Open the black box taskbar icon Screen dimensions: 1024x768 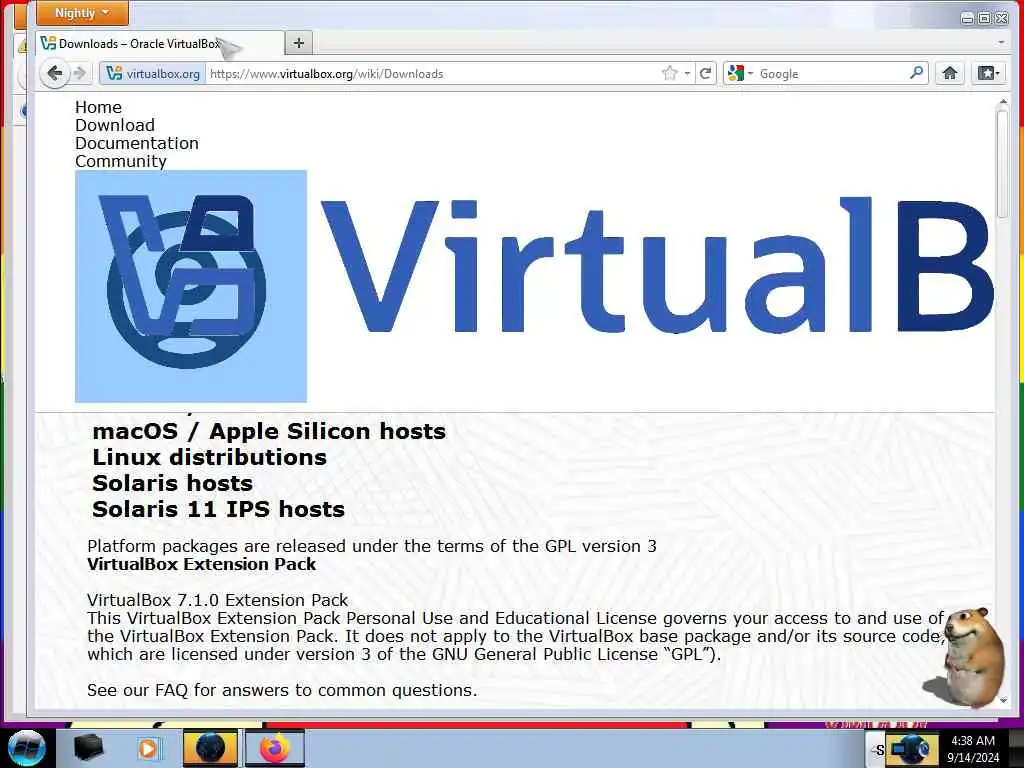point(89,748)
